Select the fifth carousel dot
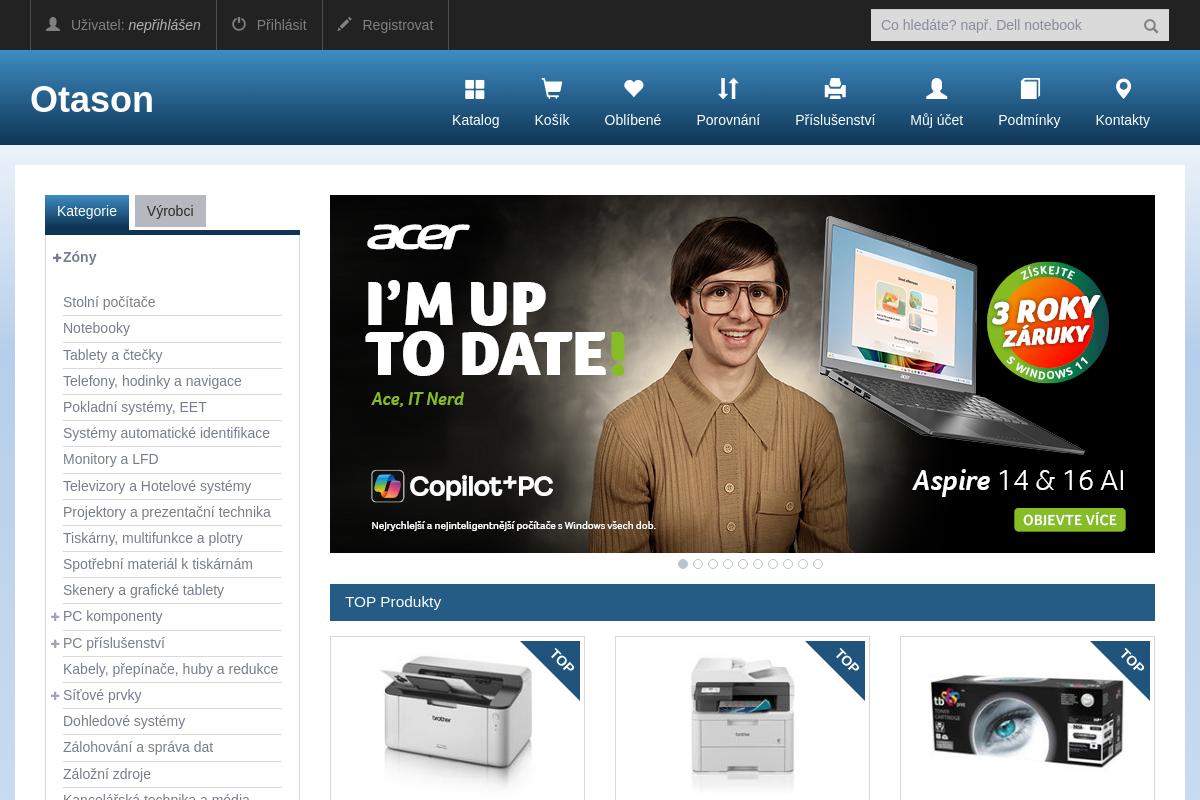Screen dimensions: 1200x800 pos(743,564)
